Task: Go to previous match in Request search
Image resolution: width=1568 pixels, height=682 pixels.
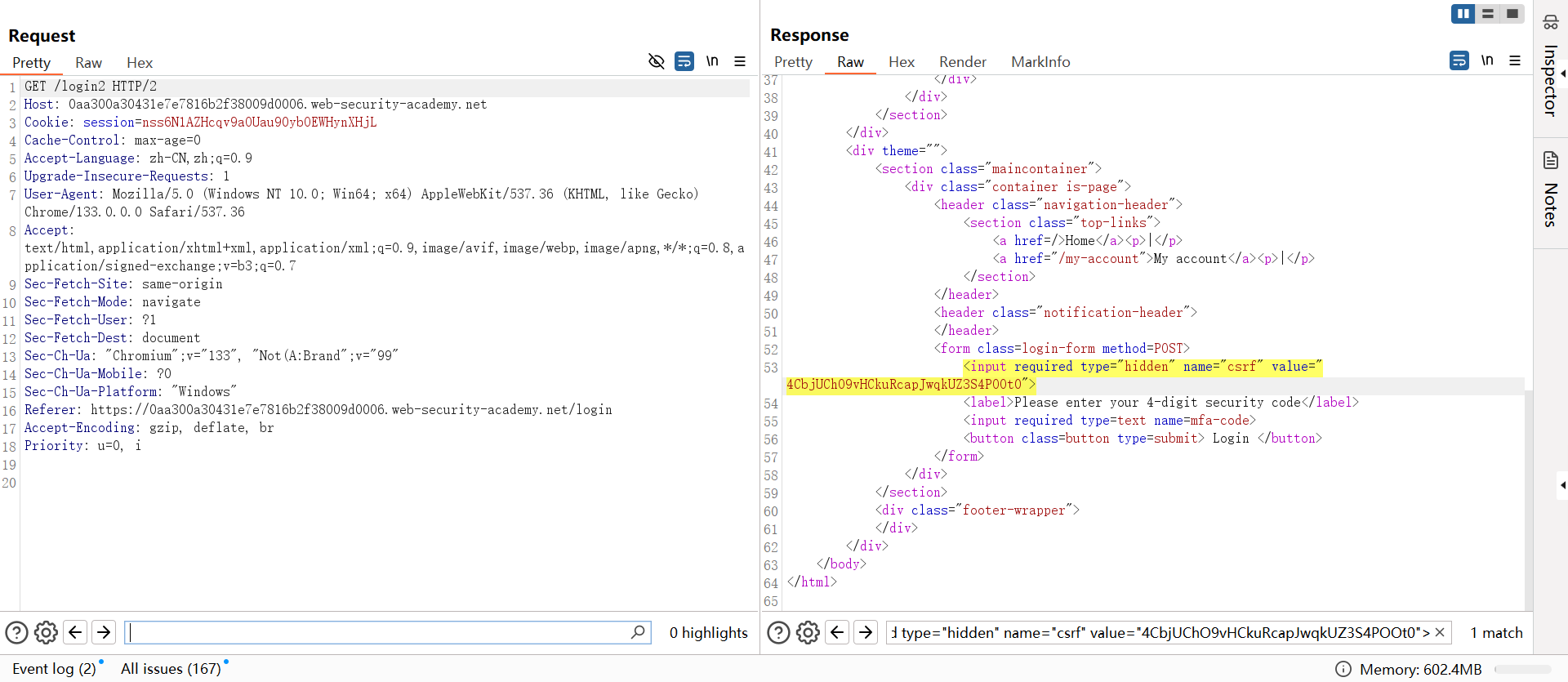Action: [75, 632]
